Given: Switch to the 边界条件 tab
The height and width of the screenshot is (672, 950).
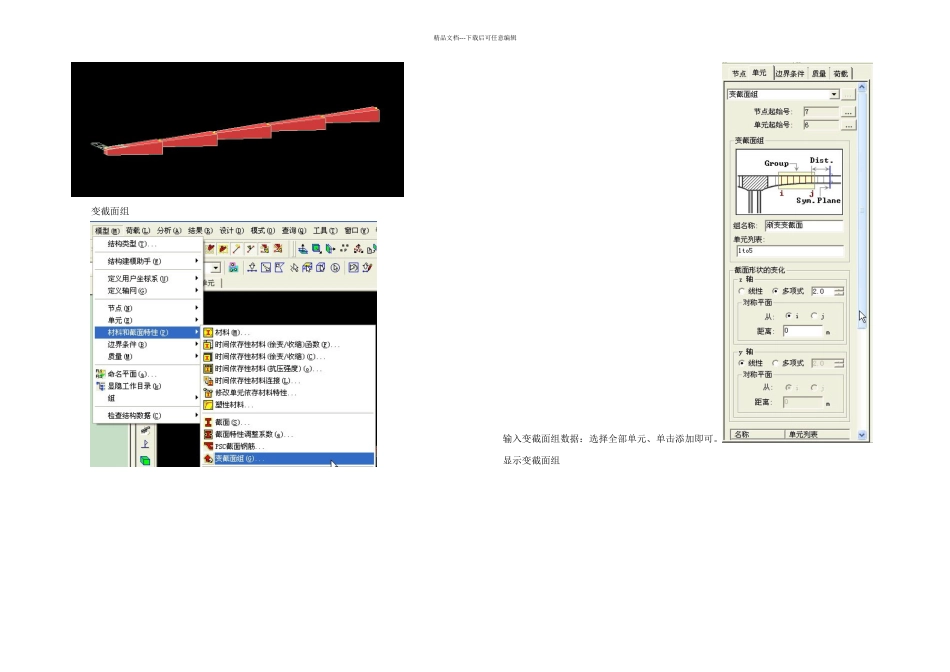Looking at the screenshot, I should click(x=790, y=74).
